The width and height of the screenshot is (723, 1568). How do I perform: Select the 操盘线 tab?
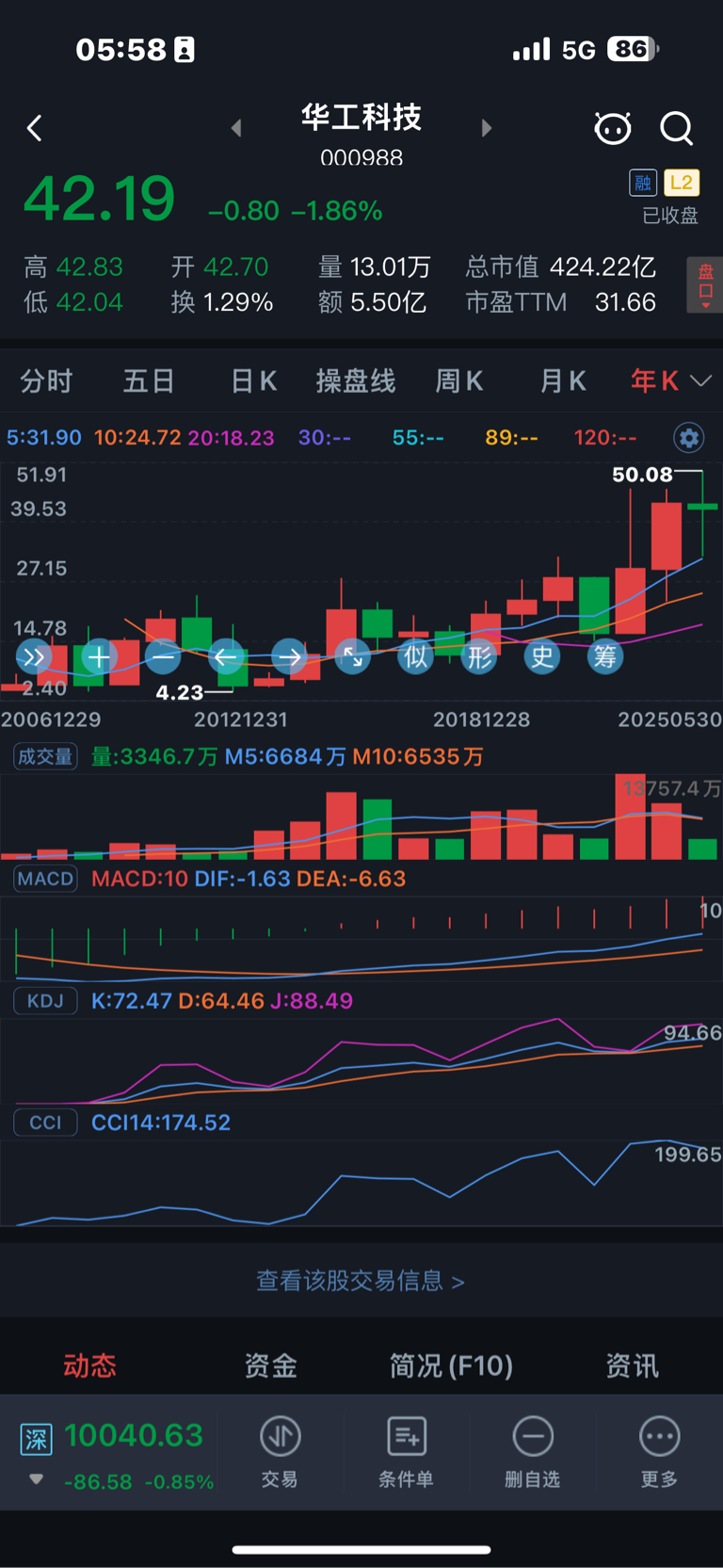356,381
